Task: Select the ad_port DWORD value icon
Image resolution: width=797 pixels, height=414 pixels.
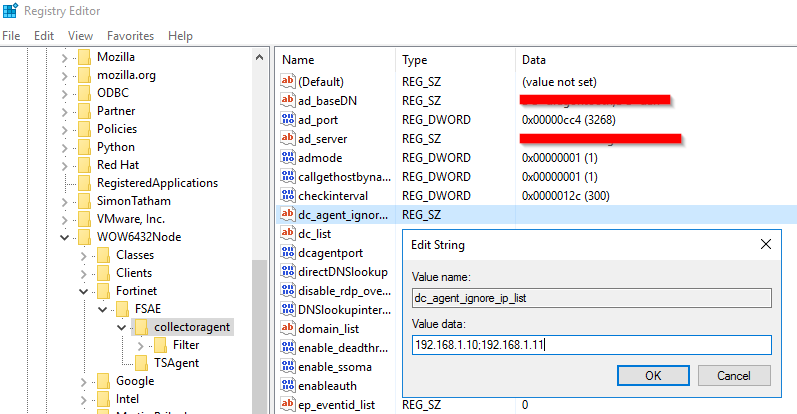Action: [x=289, y=120]
